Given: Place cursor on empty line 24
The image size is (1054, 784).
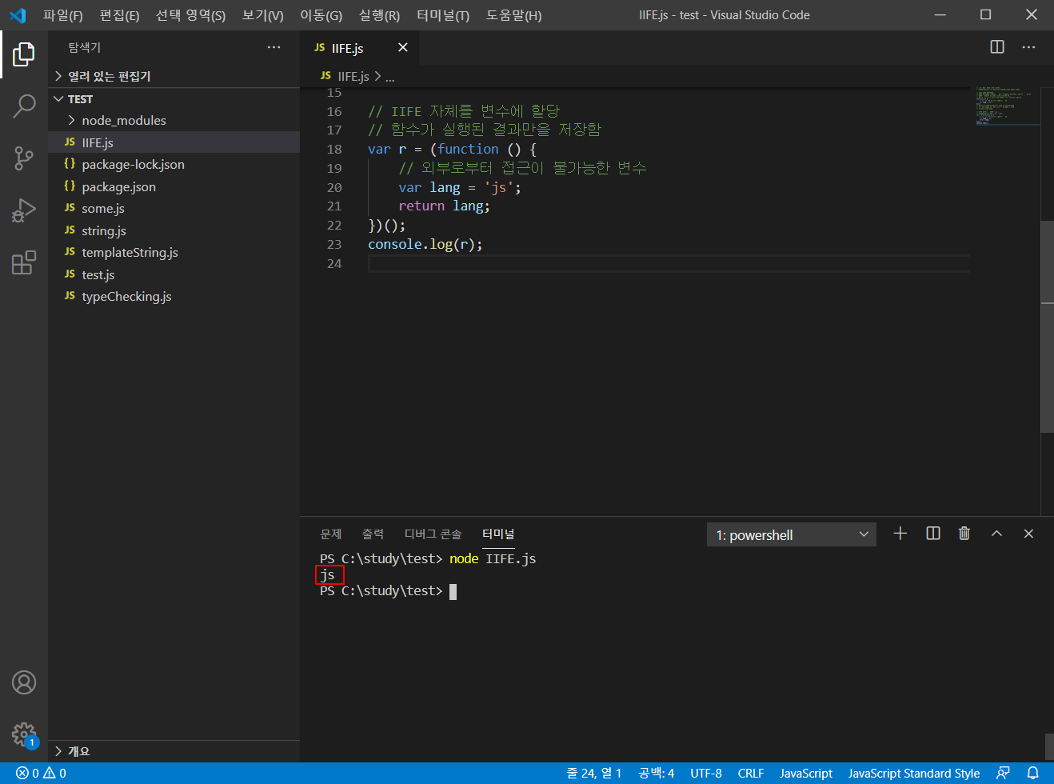Looking at the screenshot, I should [x=669, y=264].
